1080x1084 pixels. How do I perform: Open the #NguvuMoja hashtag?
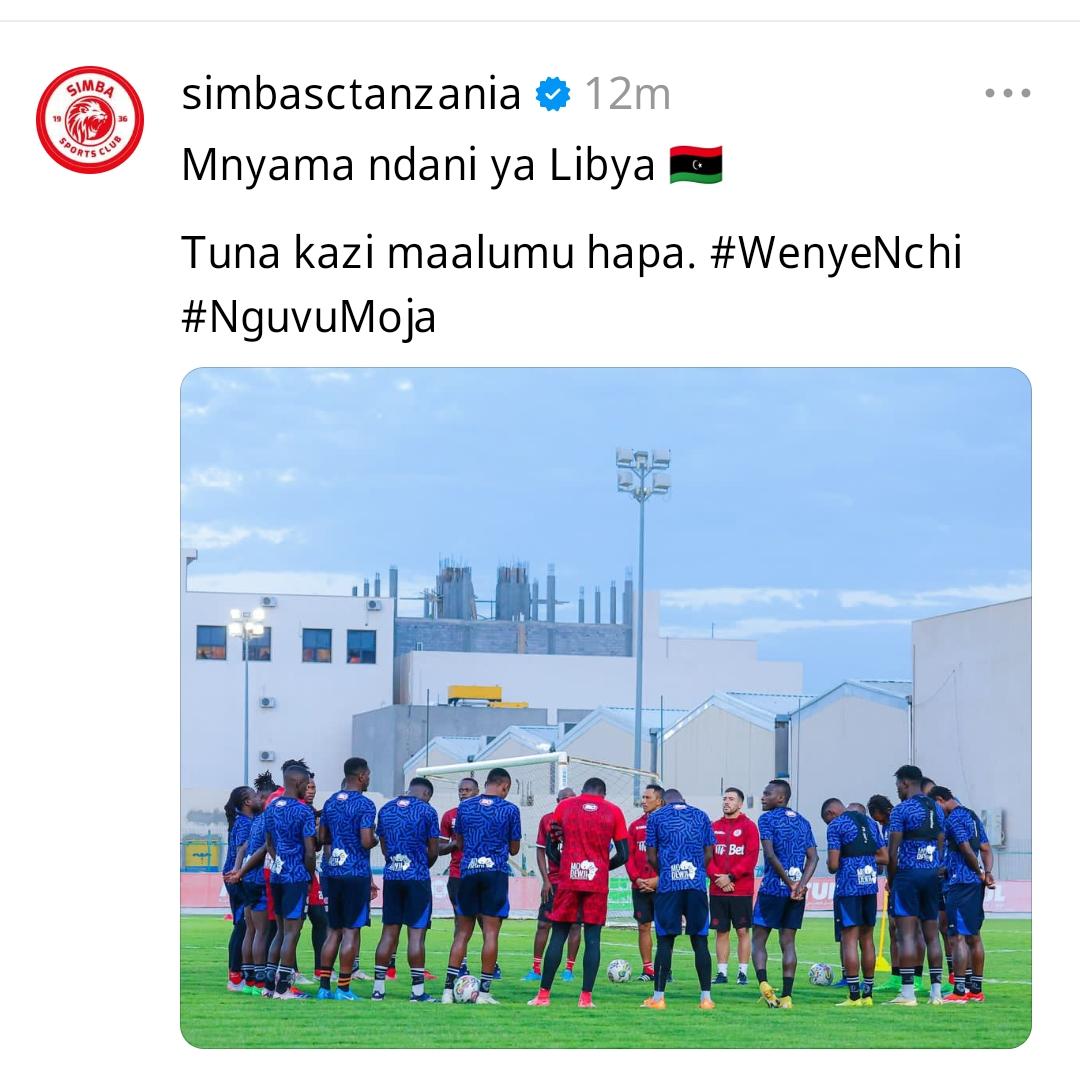tap(309, 319)
